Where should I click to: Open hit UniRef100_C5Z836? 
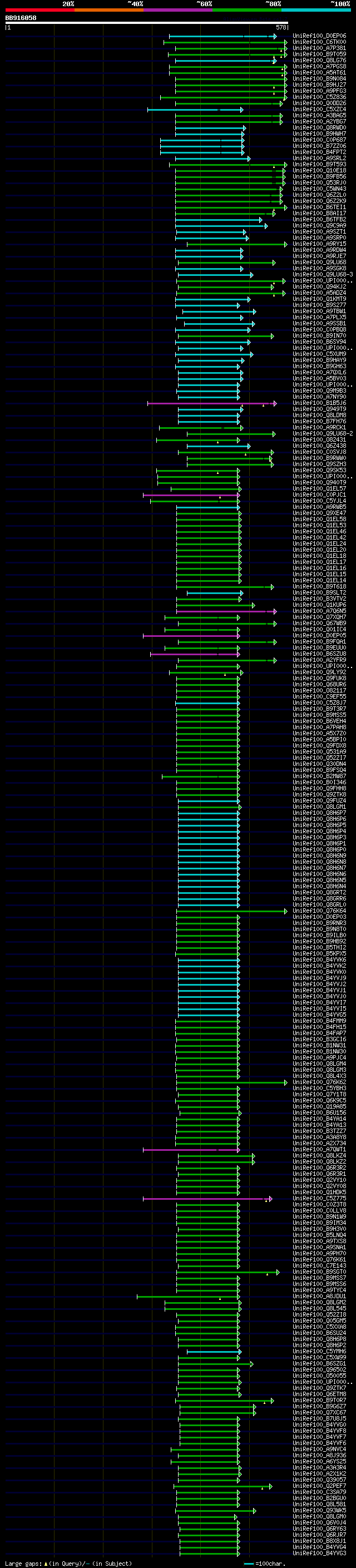[x=319, y=97]
